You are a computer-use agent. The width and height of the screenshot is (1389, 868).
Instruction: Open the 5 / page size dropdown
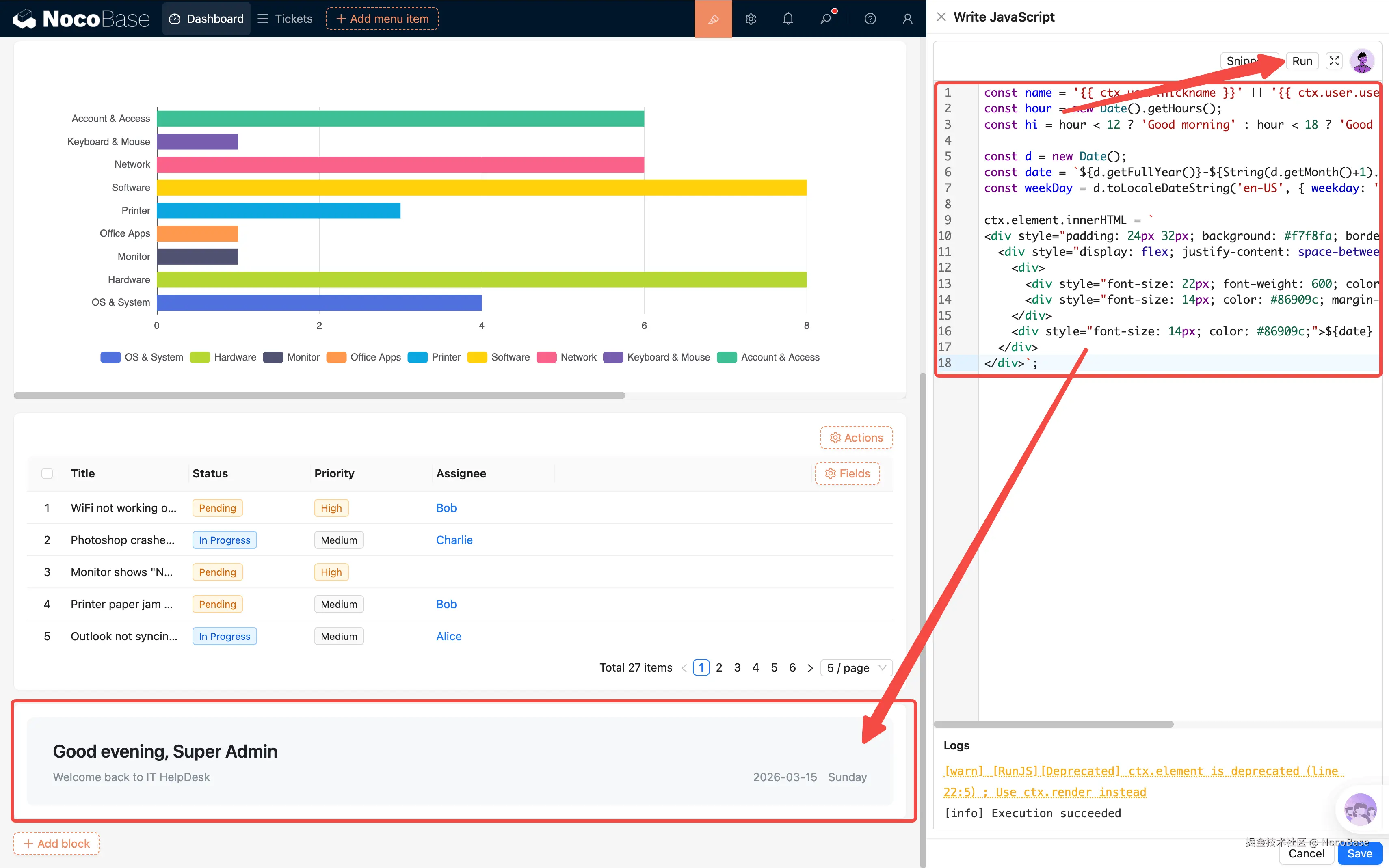pos(856,668)
